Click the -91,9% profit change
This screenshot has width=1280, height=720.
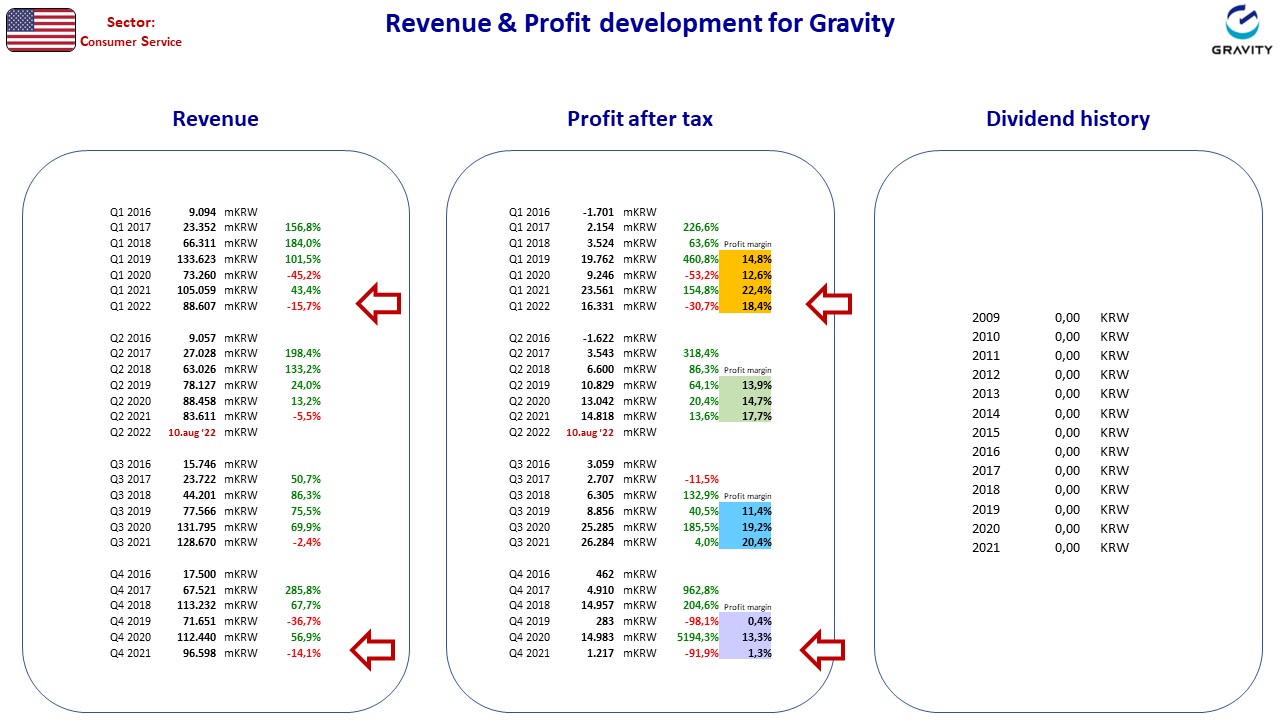click(701, 653)
